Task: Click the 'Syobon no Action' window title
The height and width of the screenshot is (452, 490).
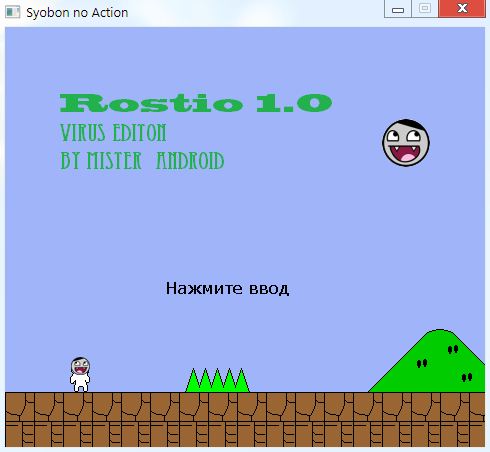Action: 77,13
